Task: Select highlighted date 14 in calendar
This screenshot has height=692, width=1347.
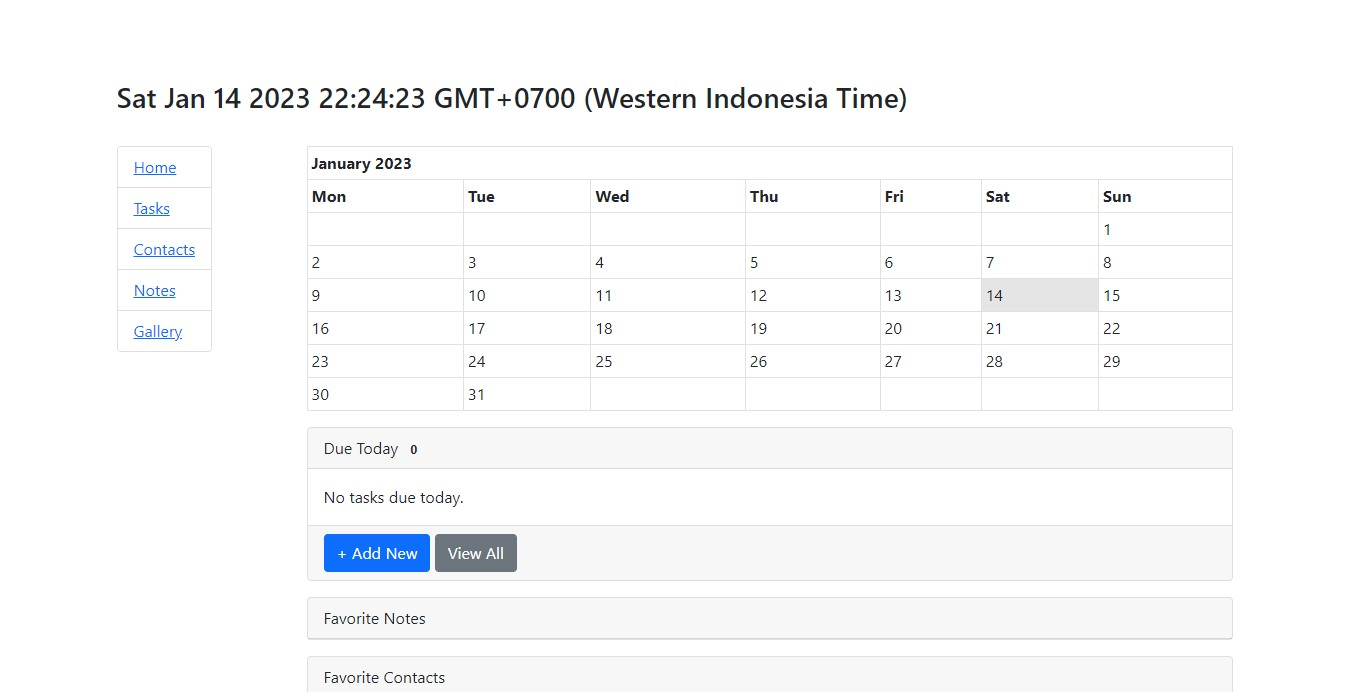Action: click(1039, 296)
